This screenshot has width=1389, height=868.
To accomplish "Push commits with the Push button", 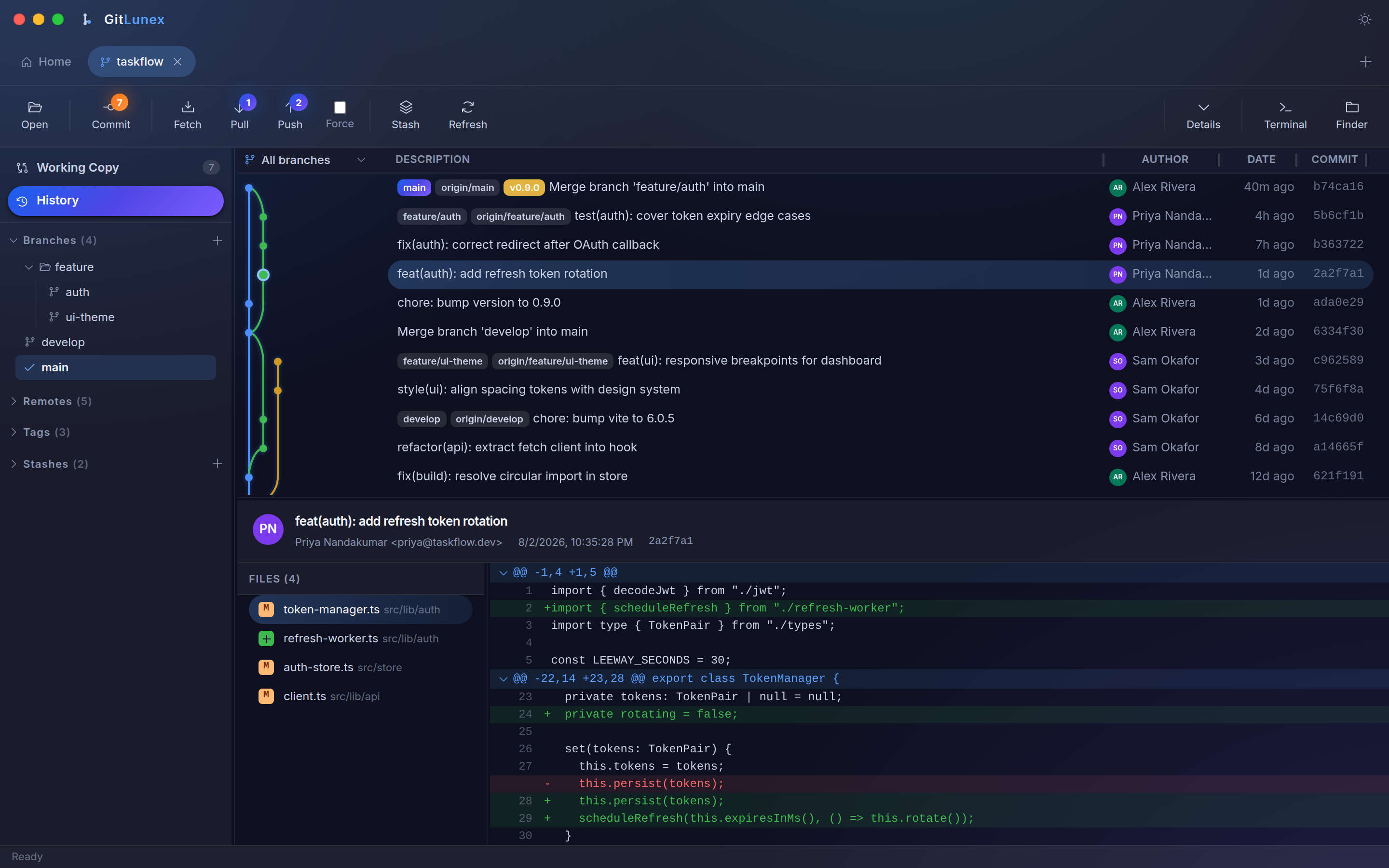I will tap(290, 115).
